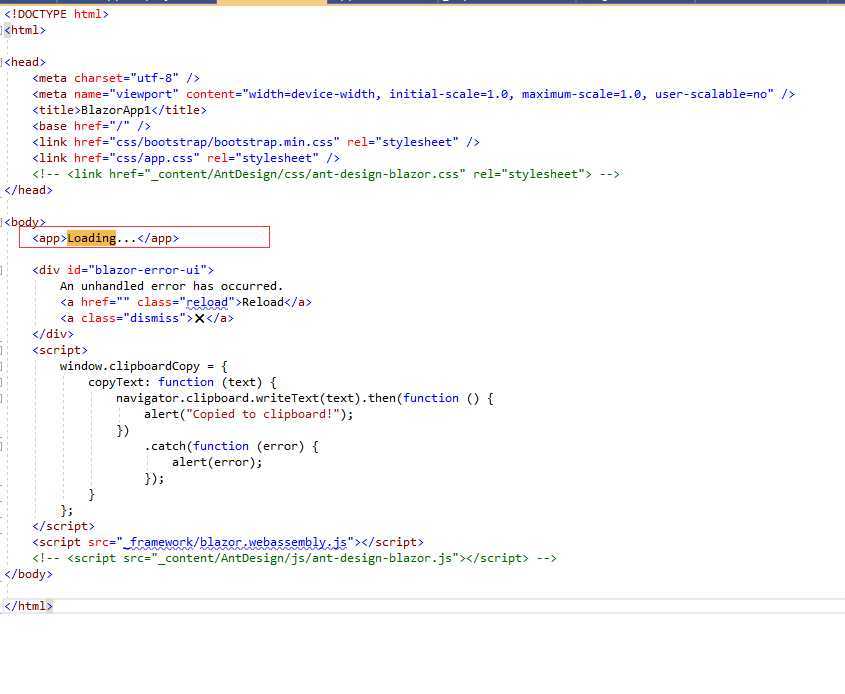Collapse the blazor-error-ui div outline marker
This screenshot has width=845, height=694.
pos(2,270)
